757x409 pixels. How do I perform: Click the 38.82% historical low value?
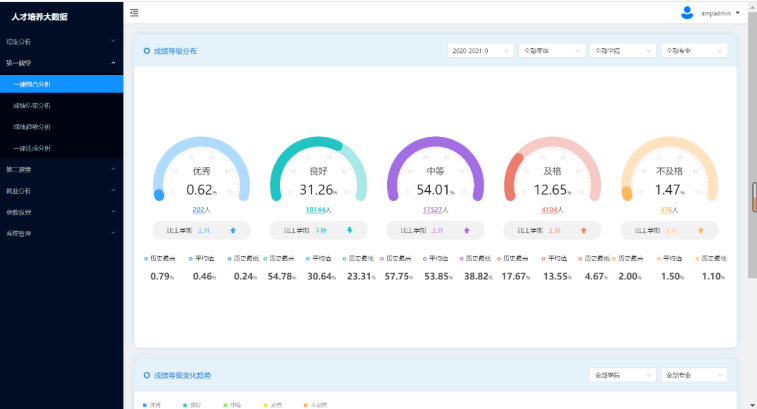(x=478, y=276)
